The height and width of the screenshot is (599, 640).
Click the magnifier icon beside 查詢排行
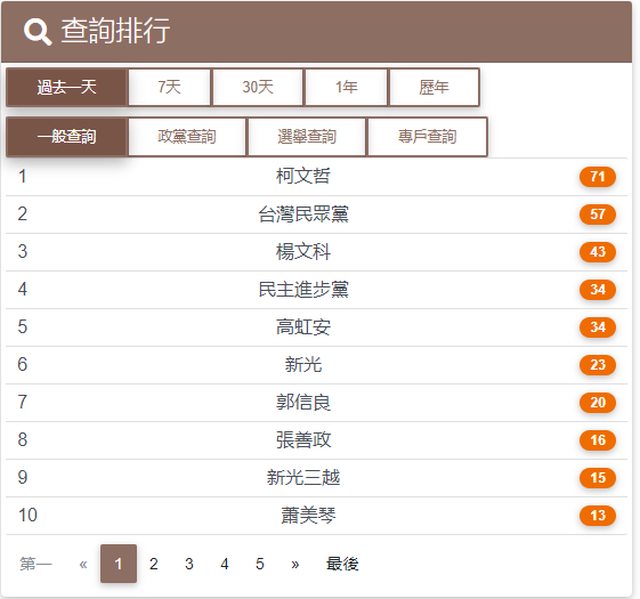coord(37,32)
